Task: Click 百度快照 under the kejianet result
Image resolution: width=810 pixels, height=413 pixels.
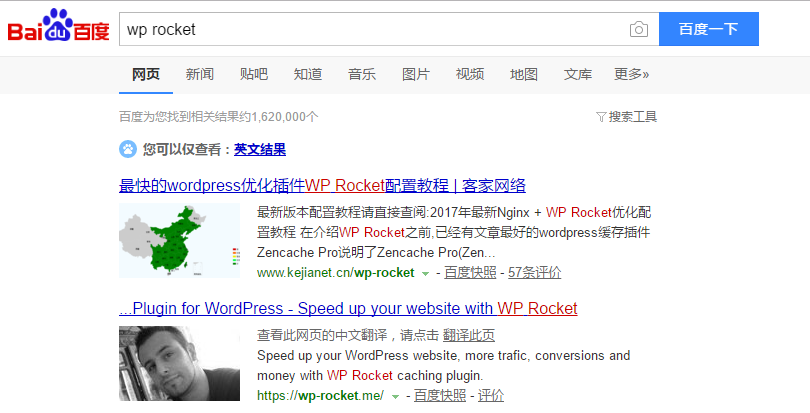Action: point(470,273)
